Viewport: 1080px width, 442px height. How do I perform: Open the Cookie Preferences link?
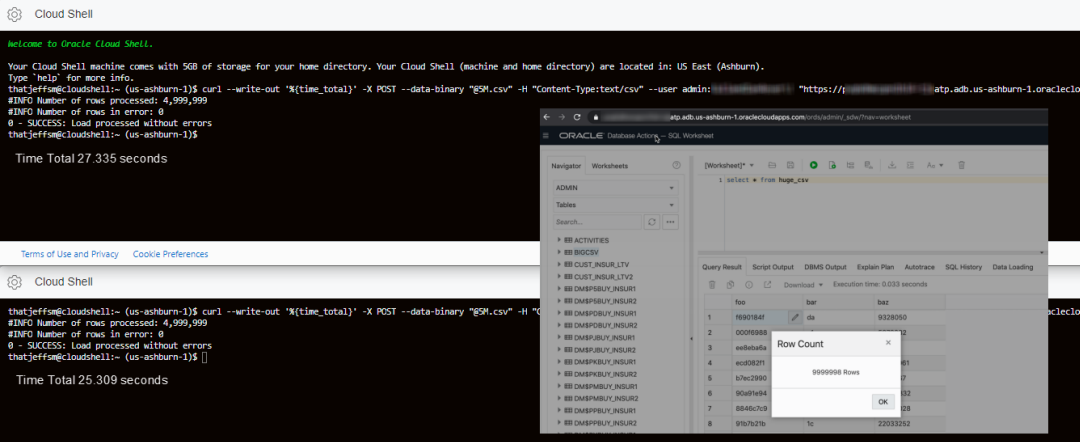(x=170, y=254)
